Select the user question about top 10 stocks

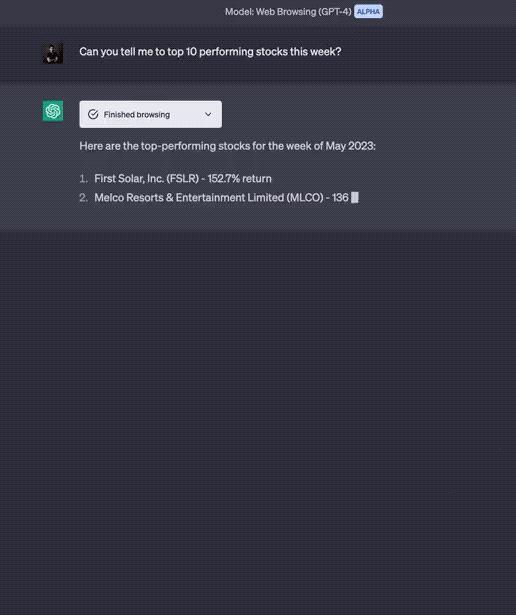(x=210, y=51)
